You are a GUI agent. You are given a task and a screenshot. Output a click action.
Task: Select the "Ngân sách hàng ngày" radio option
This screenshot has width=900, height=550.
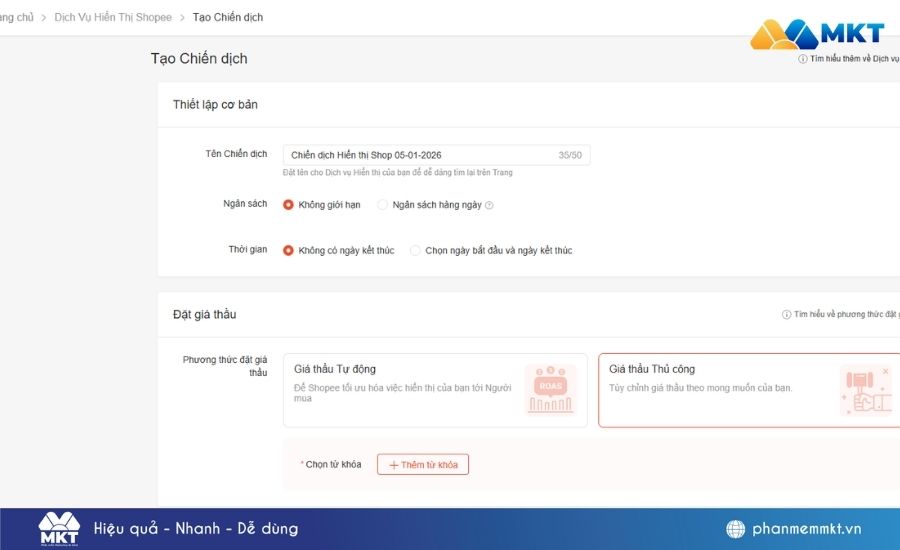point(382,204)
